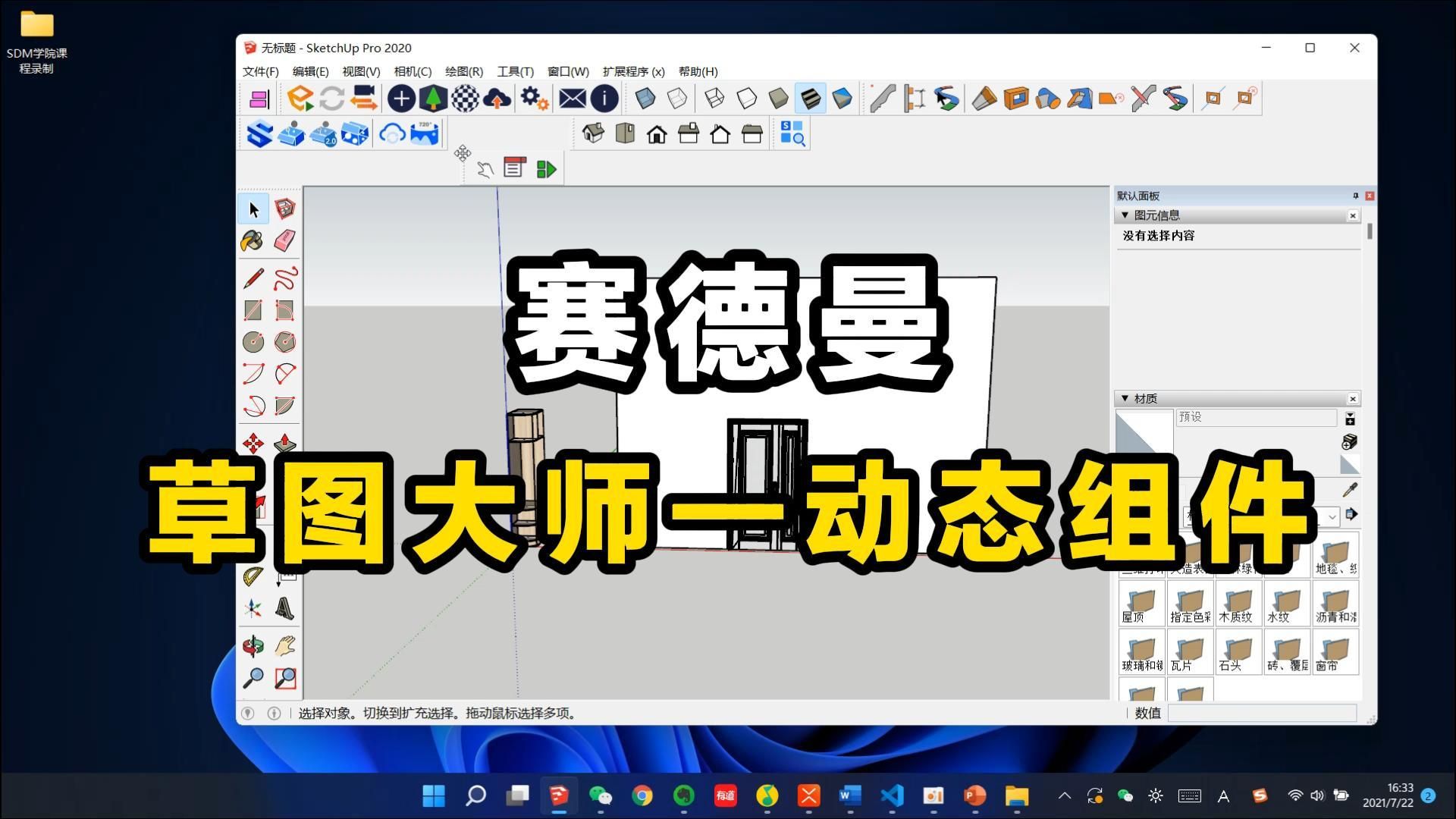The height and width of the screenshot is (819, 1456).
Task: Click the current material preview swatch
Action: pyautogui.click(x=1144, y=431)
